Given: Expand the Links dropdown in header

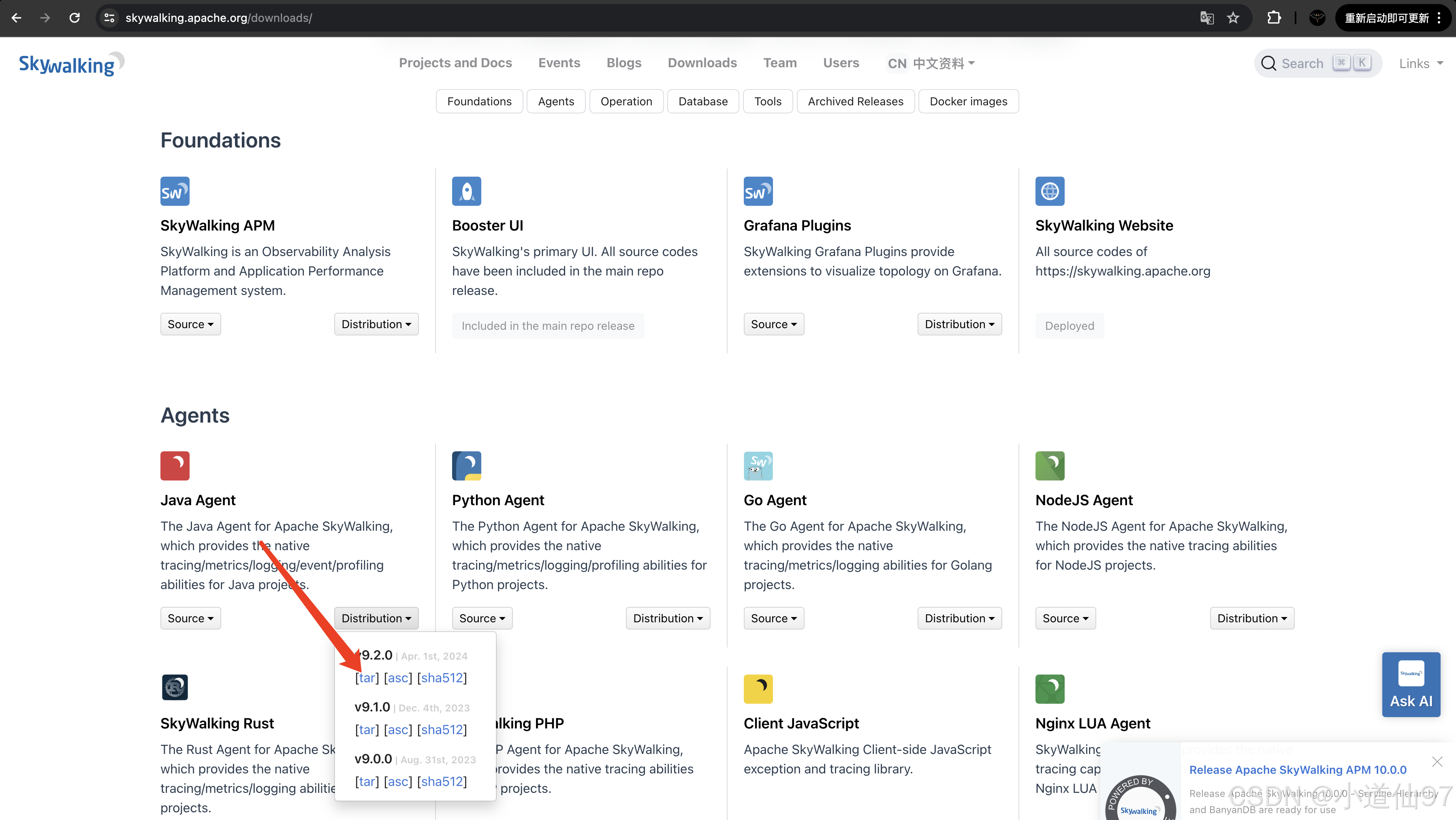Looking at the screenshot, I should coord(1421,63).
